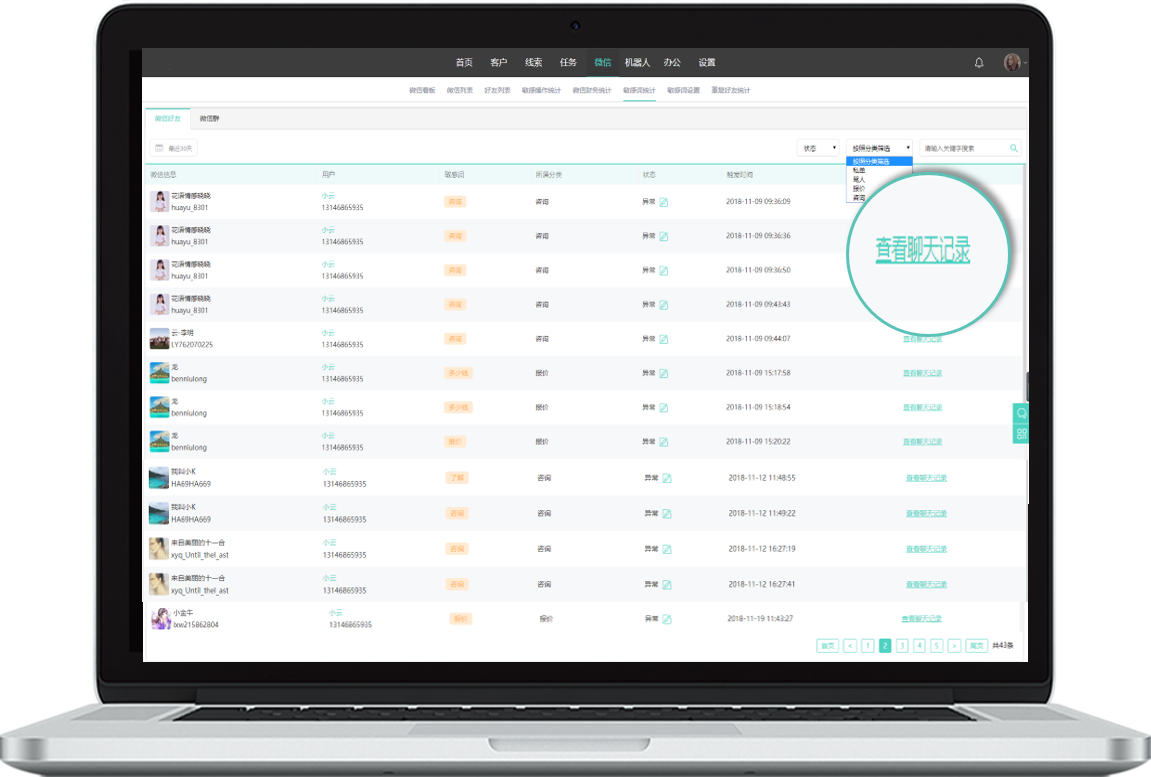Click the 敏感词 column header

tap(454, 175)
